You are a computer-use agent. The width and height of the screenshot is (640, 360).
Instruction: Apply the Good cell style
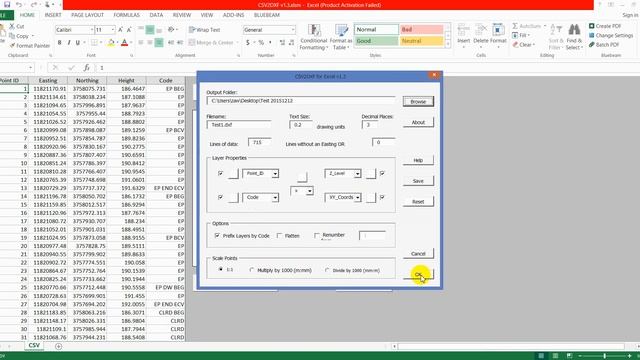coord(376,41)
